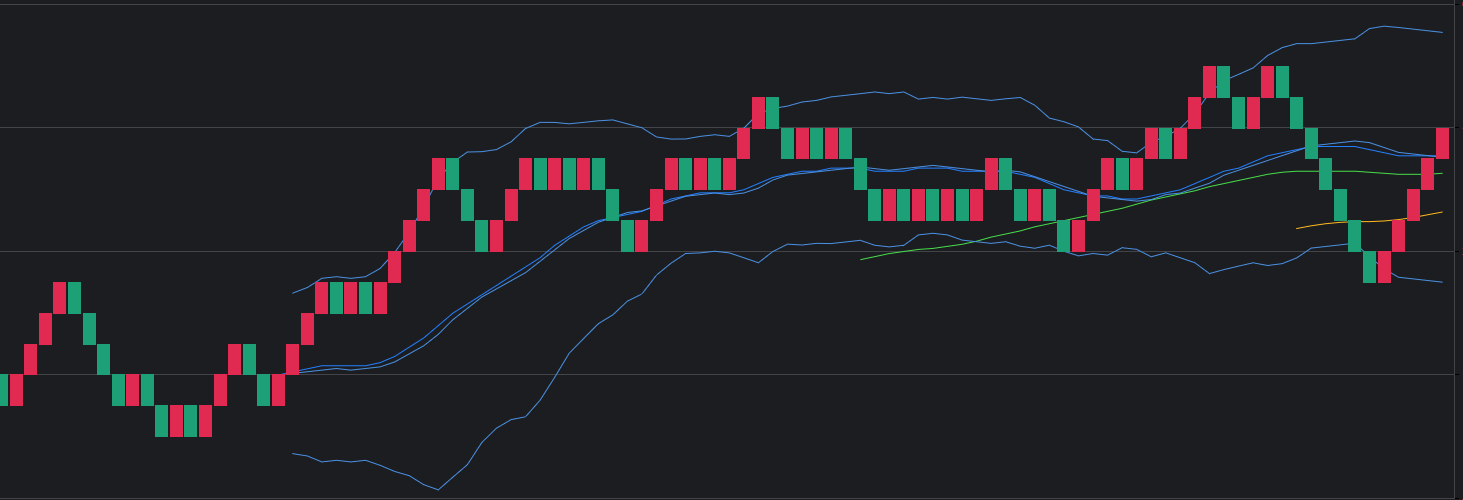
Task: Select the orange moving average line
Action: (1370, 221)
